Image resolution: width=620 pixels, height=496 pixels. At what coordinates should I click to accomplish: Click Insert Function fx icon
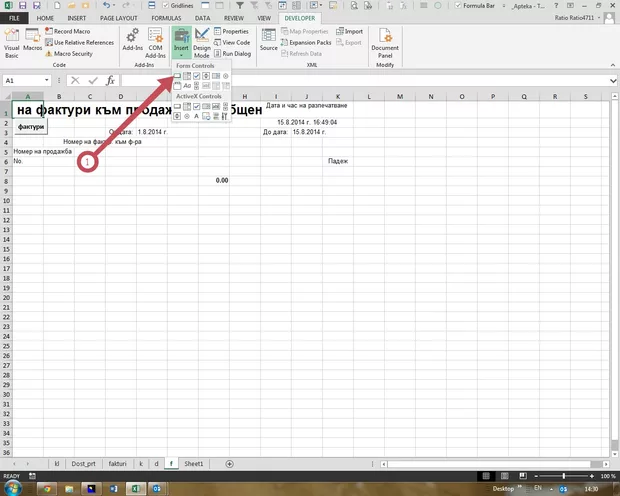pos(111,80)
